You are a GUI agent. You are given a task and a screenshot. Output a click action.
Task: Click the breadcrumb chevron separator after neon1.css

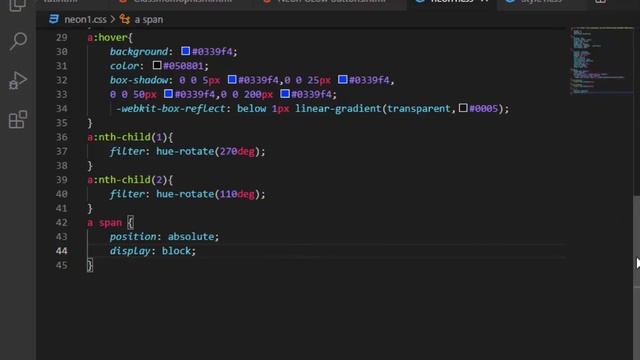pyautogui.click(x=113, y=19)
